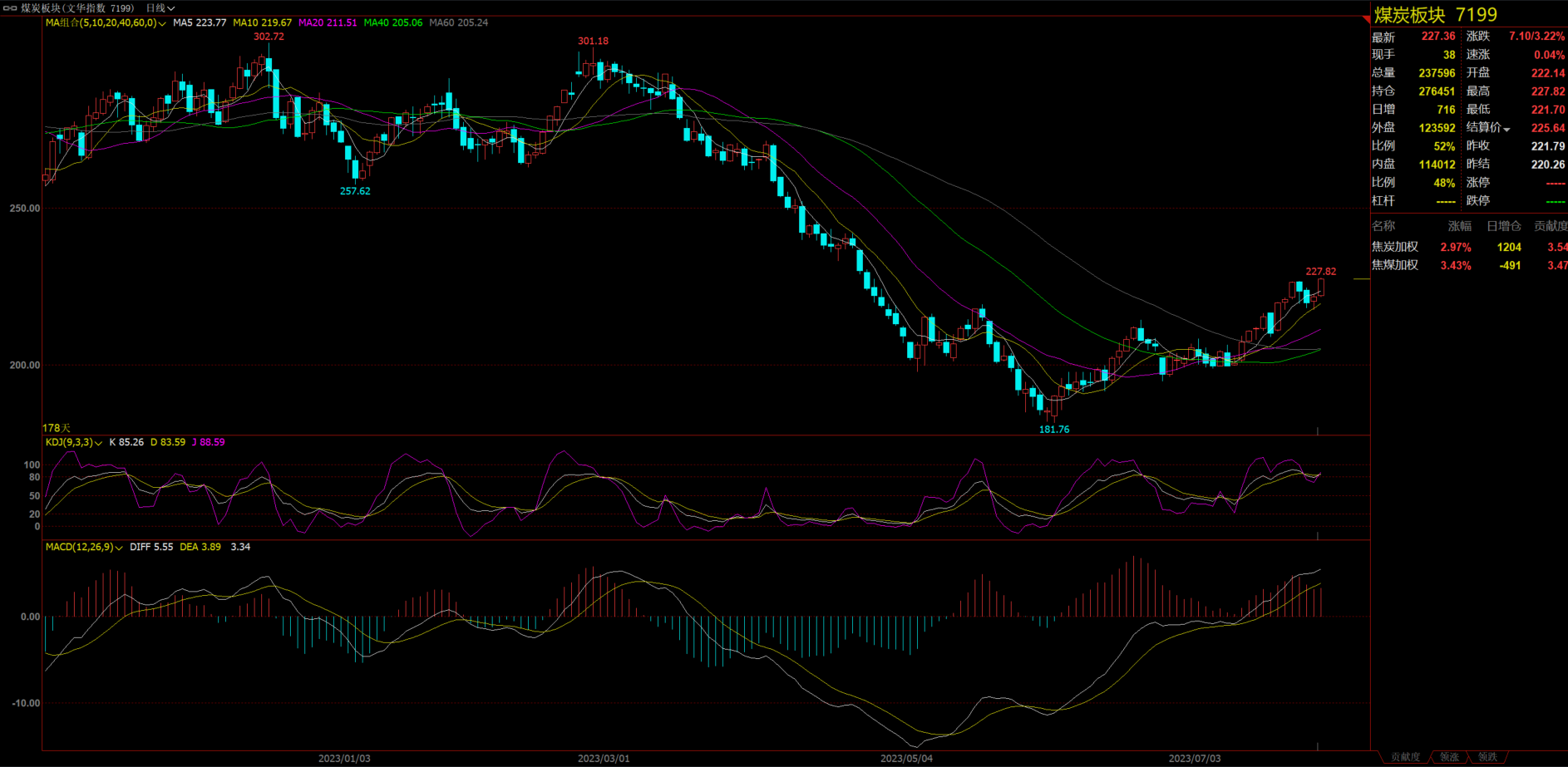Select the 焦煤加权 row
This screenshot has width=1568, height=767.
(1469, 266)
